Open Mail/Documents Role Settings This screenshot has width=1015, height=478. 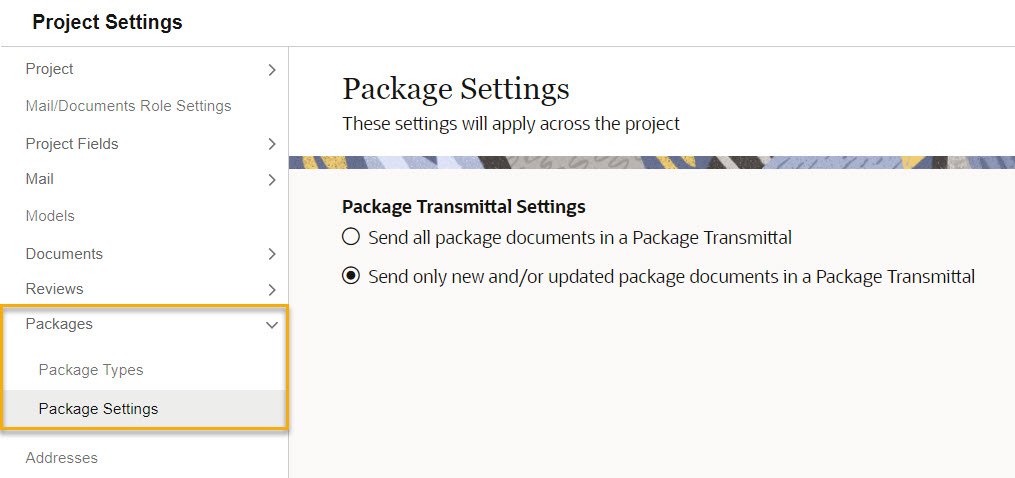coord(128,106)
